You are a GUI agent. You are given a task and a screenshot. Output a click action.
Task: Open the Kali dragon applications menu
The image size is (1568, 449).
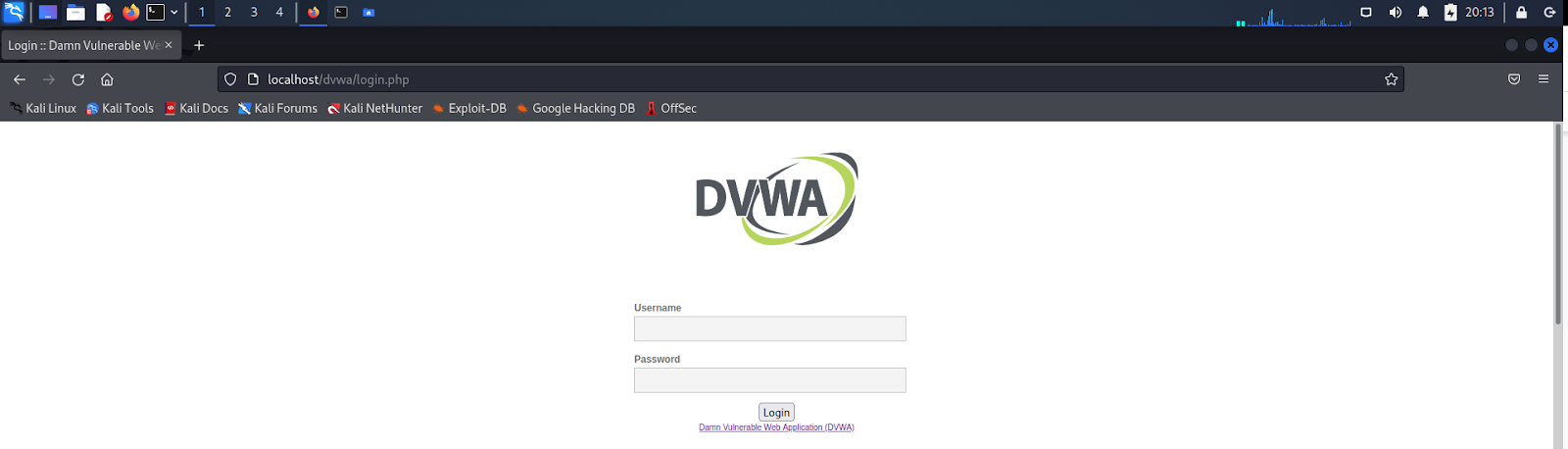point(14,13)
